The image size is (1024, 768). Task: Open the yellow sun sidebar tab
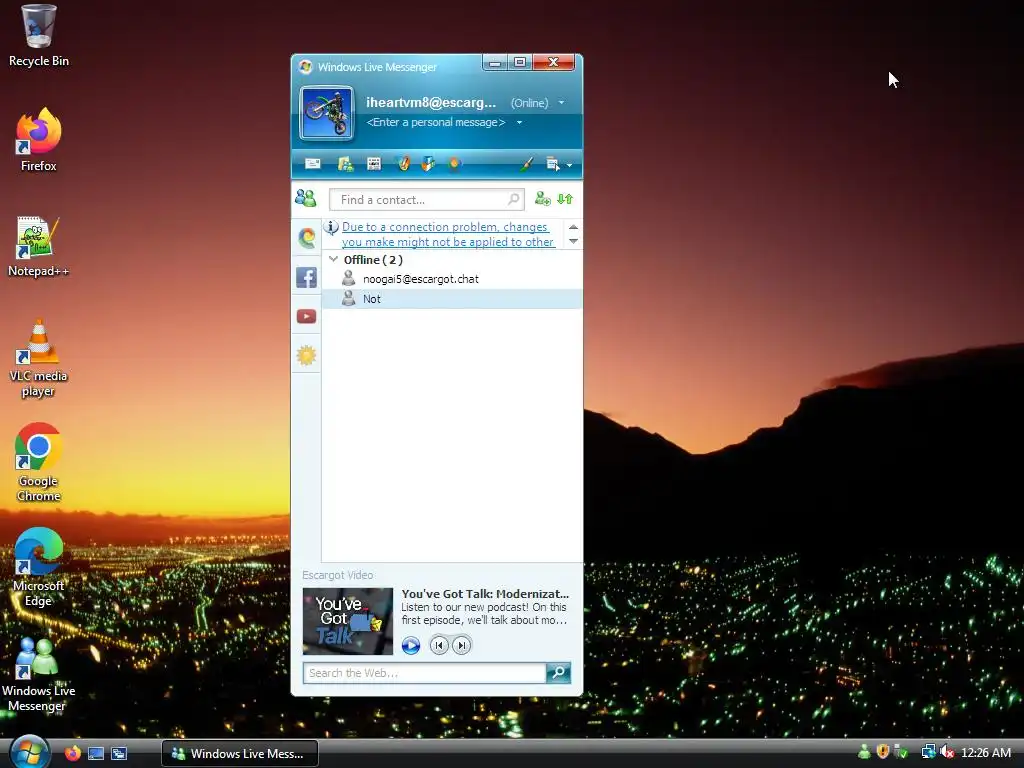pyautogui.click(x=307, y=356)
